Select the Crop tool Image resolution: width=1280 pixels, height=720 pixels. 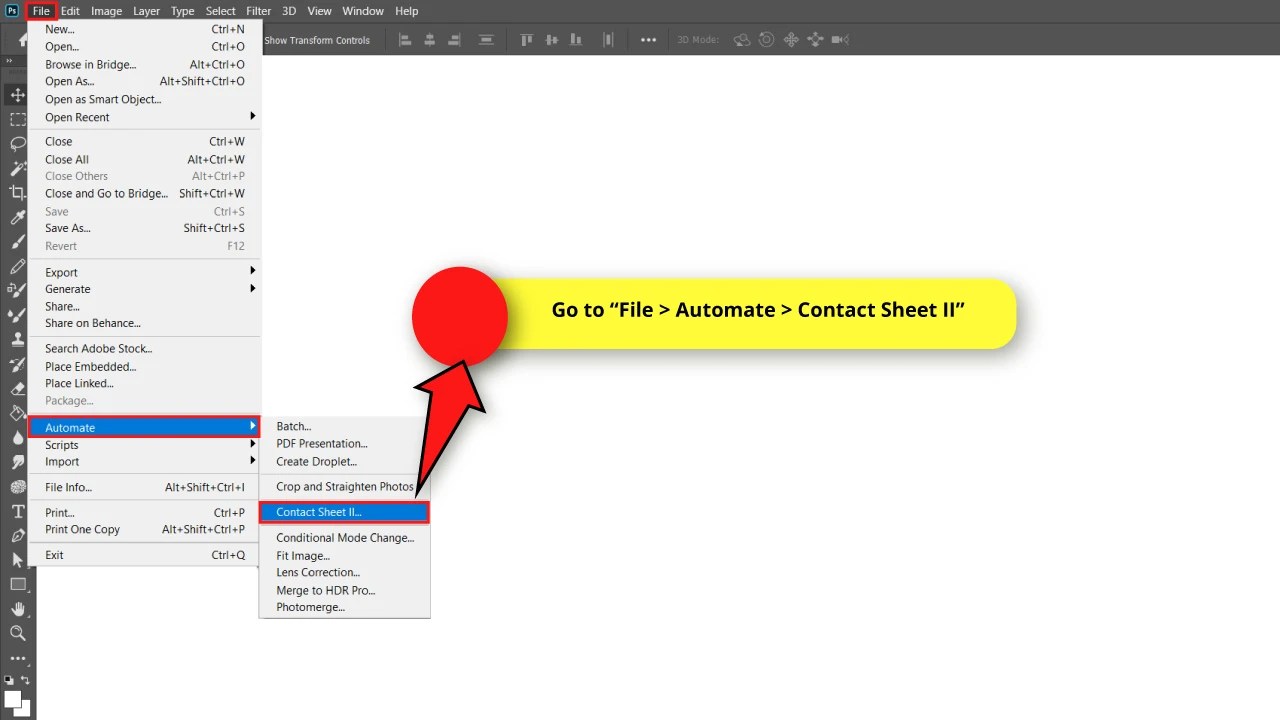tap(16, 190)
